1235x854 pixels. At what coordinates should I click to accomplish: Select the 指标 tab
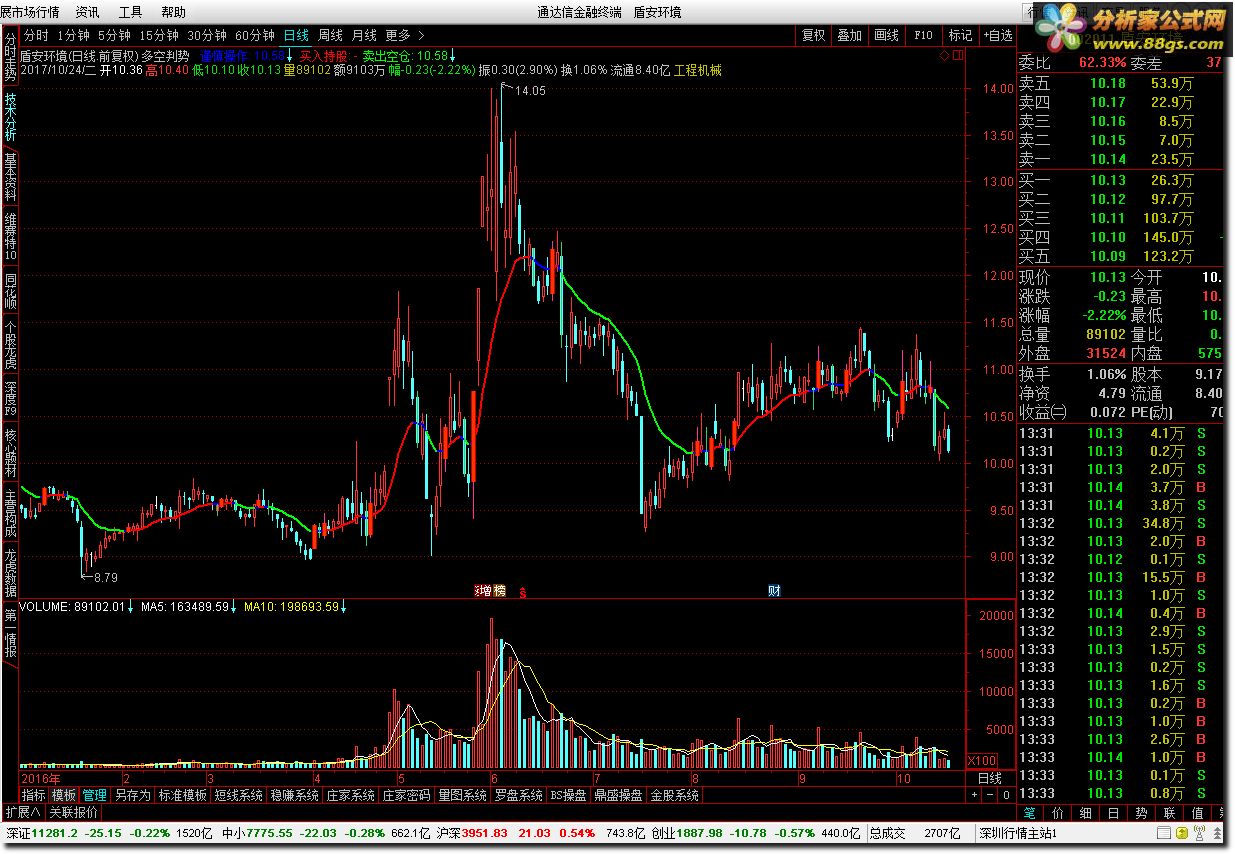click(33, 795)
